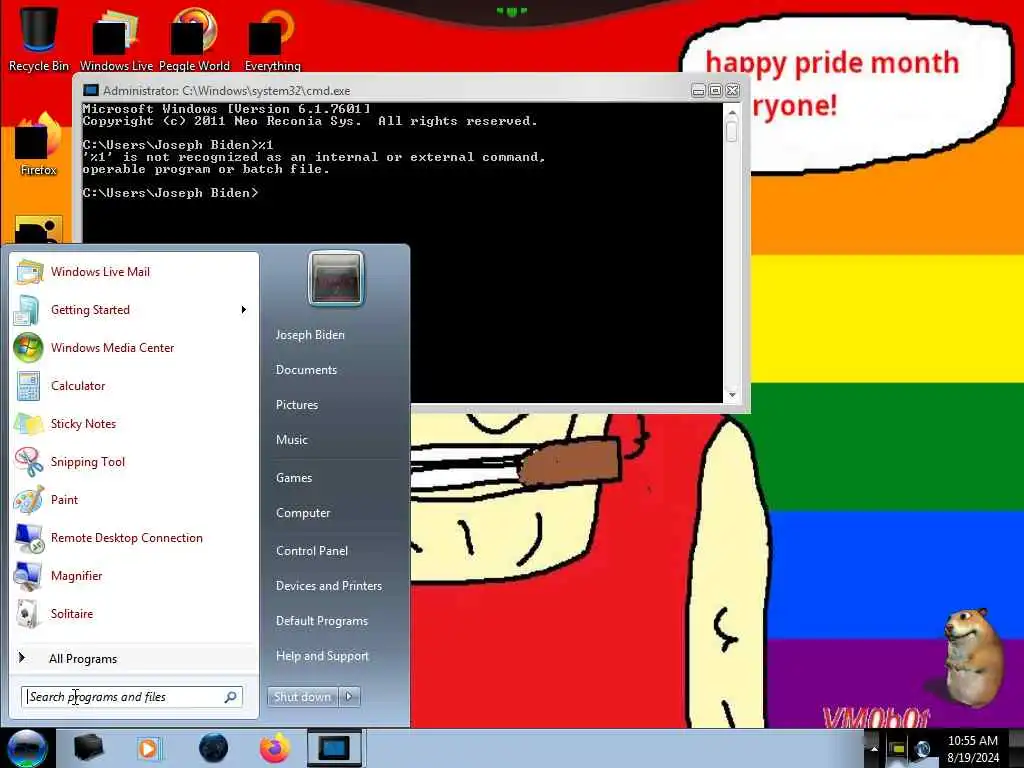The height and width of the screenshot is (768, 1024).
Task: Launch Firefox from the taskbar
Action: click(275, 748)
